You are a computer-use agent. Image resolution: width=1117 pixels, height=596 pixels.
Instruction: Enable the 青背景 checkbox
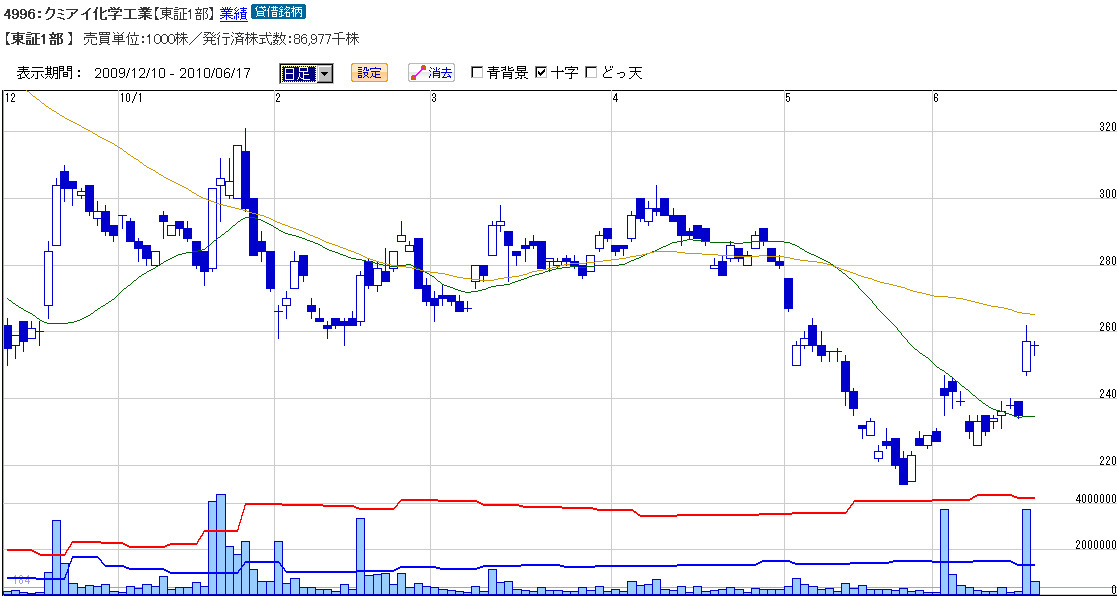coord(477,73)
